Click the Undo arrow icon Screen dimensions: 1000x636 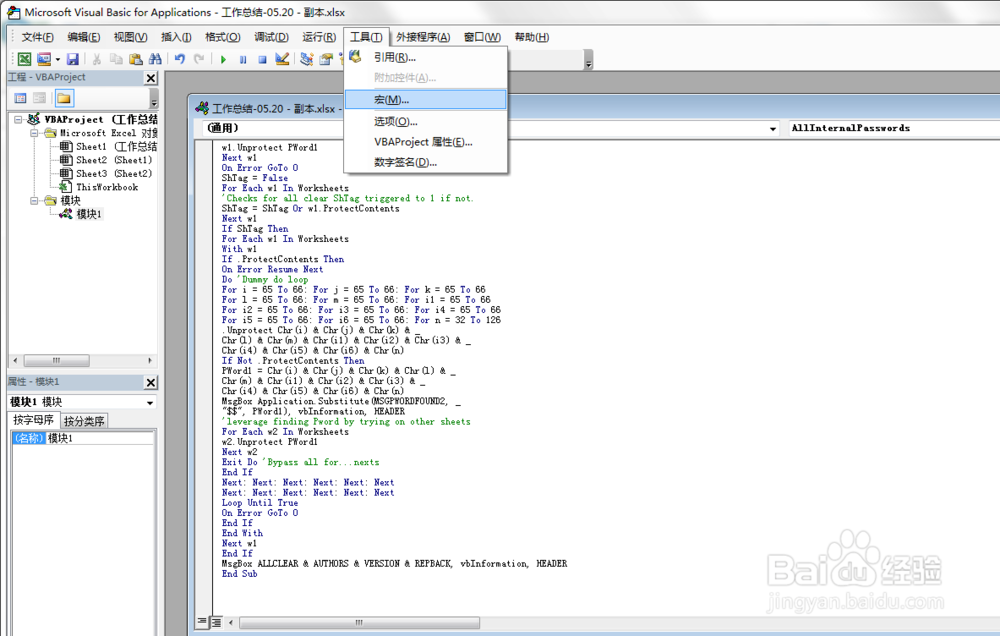coord(180,59)
